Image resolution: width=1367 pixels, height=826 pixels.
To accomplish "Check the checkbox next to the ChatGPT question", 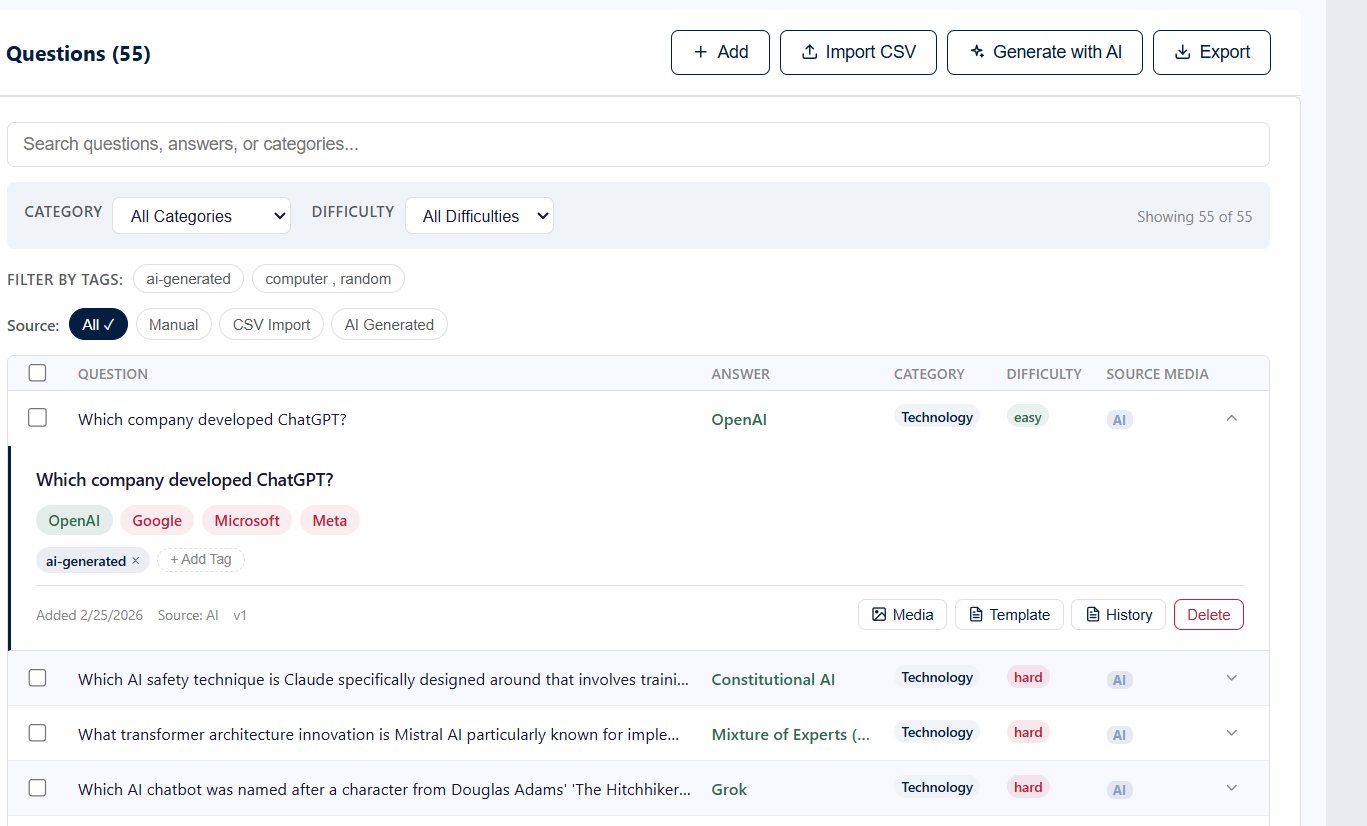I will pyautogui.click(x=37, y=417).
